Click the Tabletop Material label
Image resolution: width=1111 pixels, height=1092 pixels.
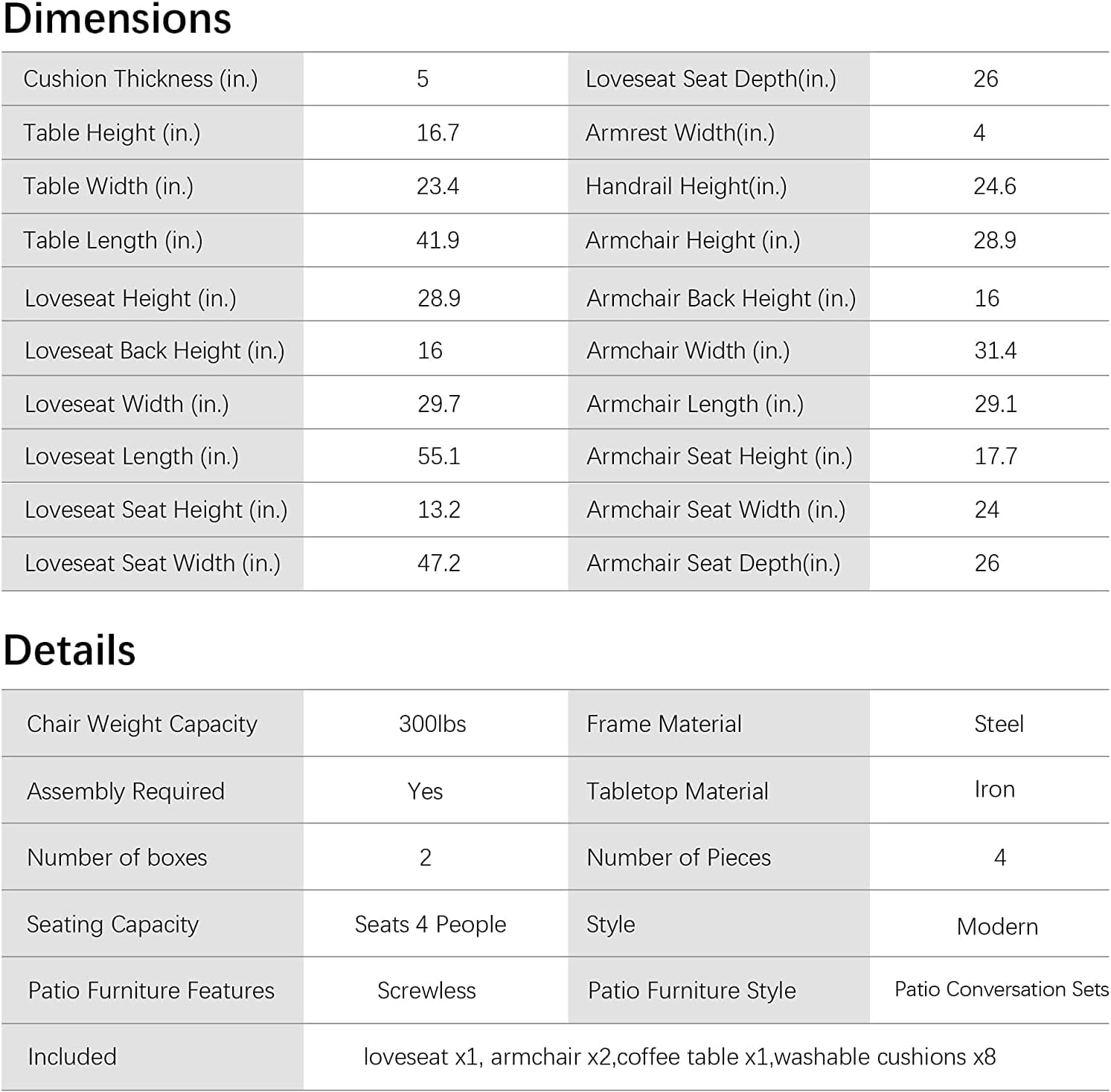(x=677, y=791)
